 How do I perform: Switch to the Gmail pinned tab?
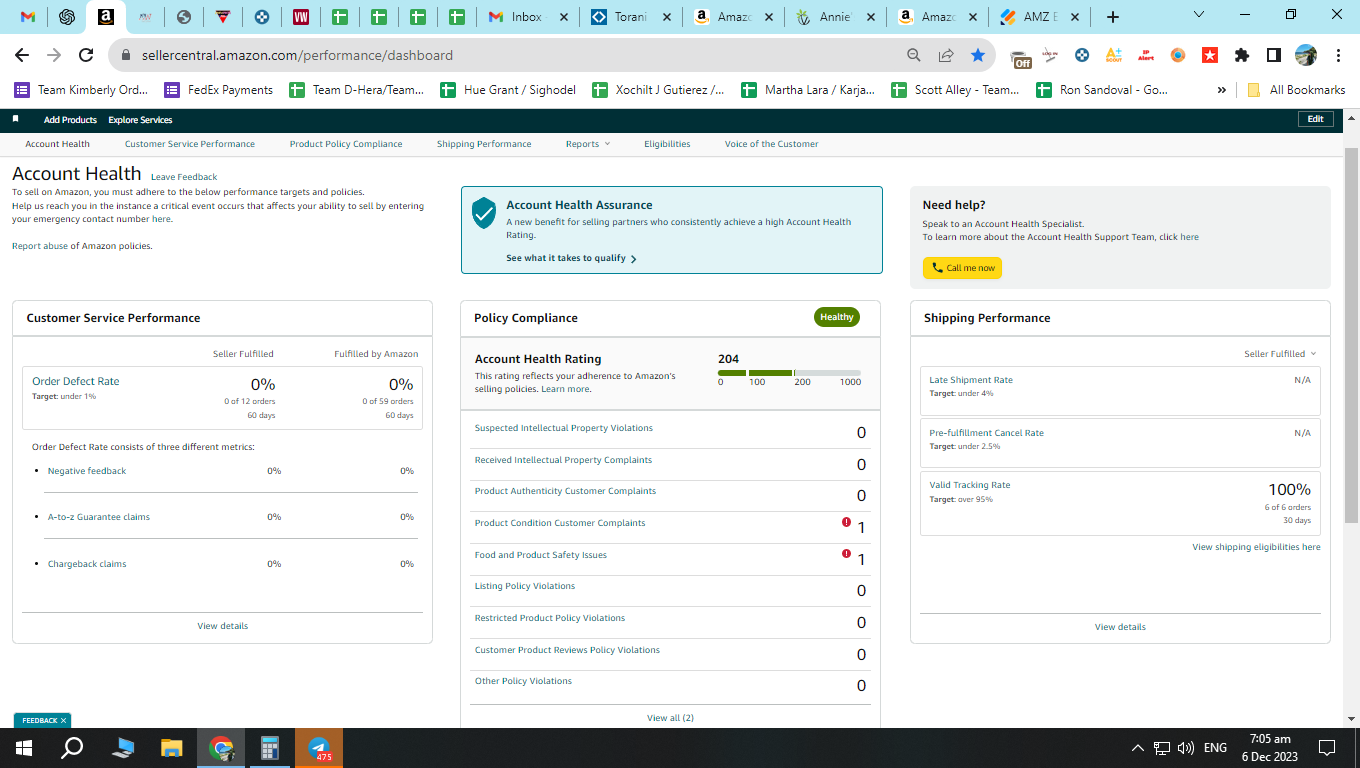click(28, 17)
